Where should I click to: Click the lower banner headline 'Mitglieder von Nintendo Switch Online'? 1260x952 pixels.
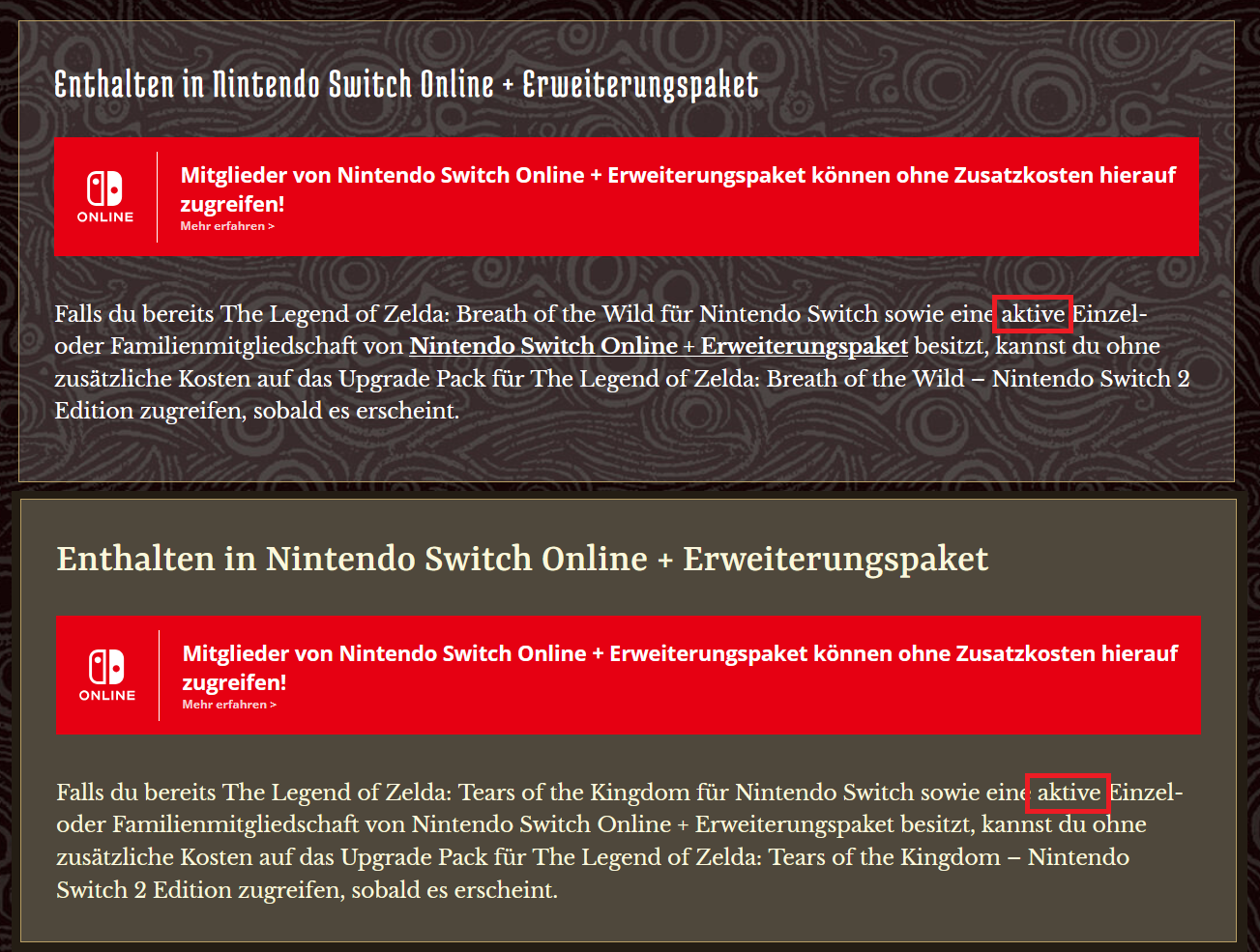(680, 668)
